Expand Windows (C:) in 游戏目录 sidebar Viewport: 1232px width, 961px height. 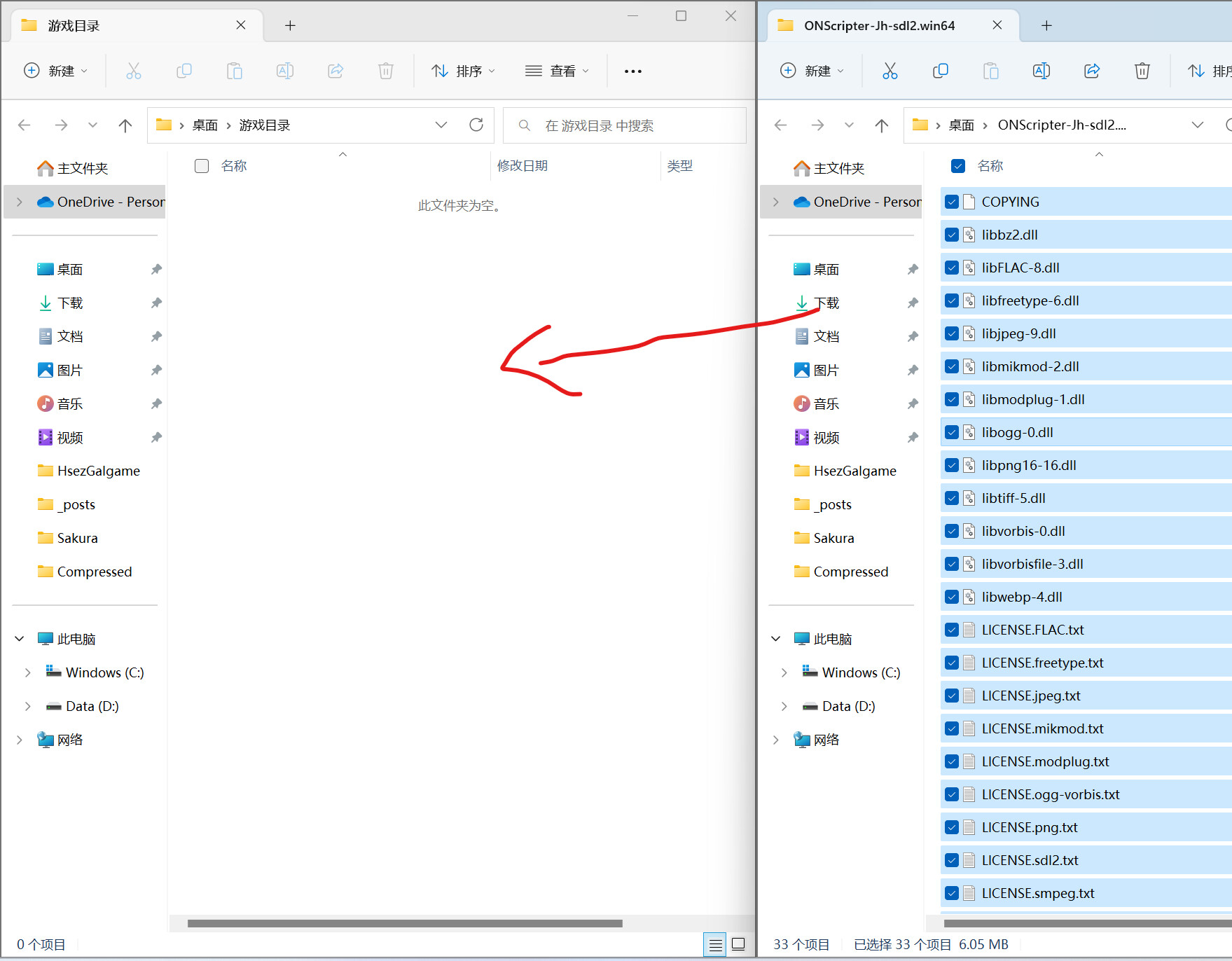point(28,672)
